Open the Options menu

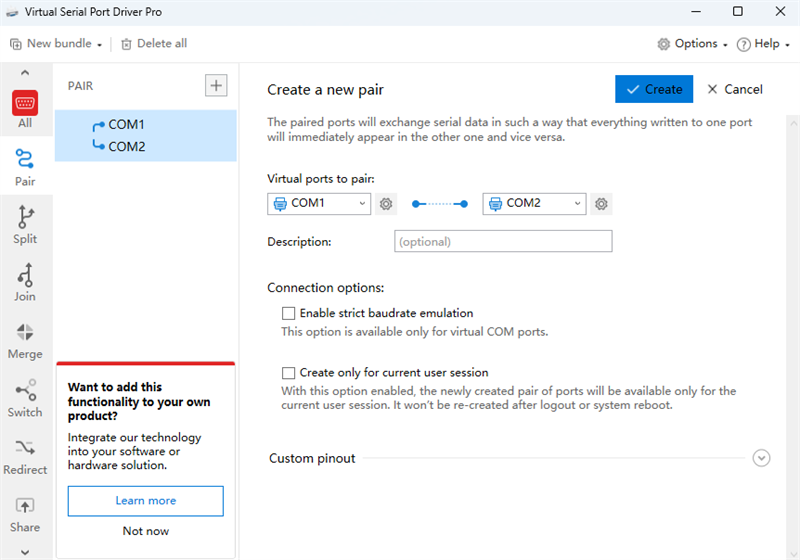point(692,44)
